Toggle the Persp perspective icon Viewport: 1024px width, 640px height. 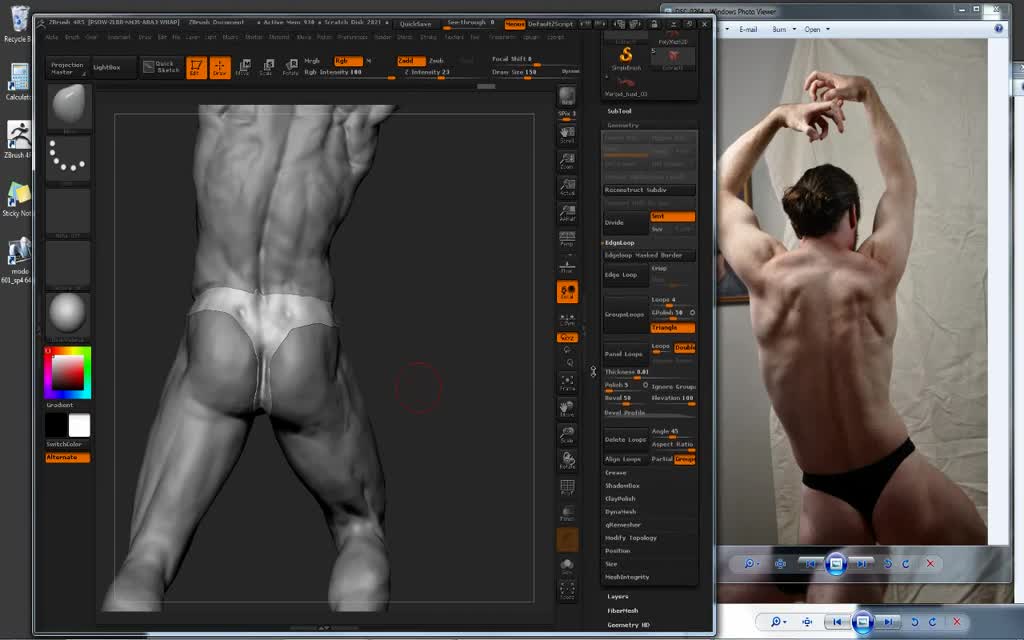click(x=567, y=239)
